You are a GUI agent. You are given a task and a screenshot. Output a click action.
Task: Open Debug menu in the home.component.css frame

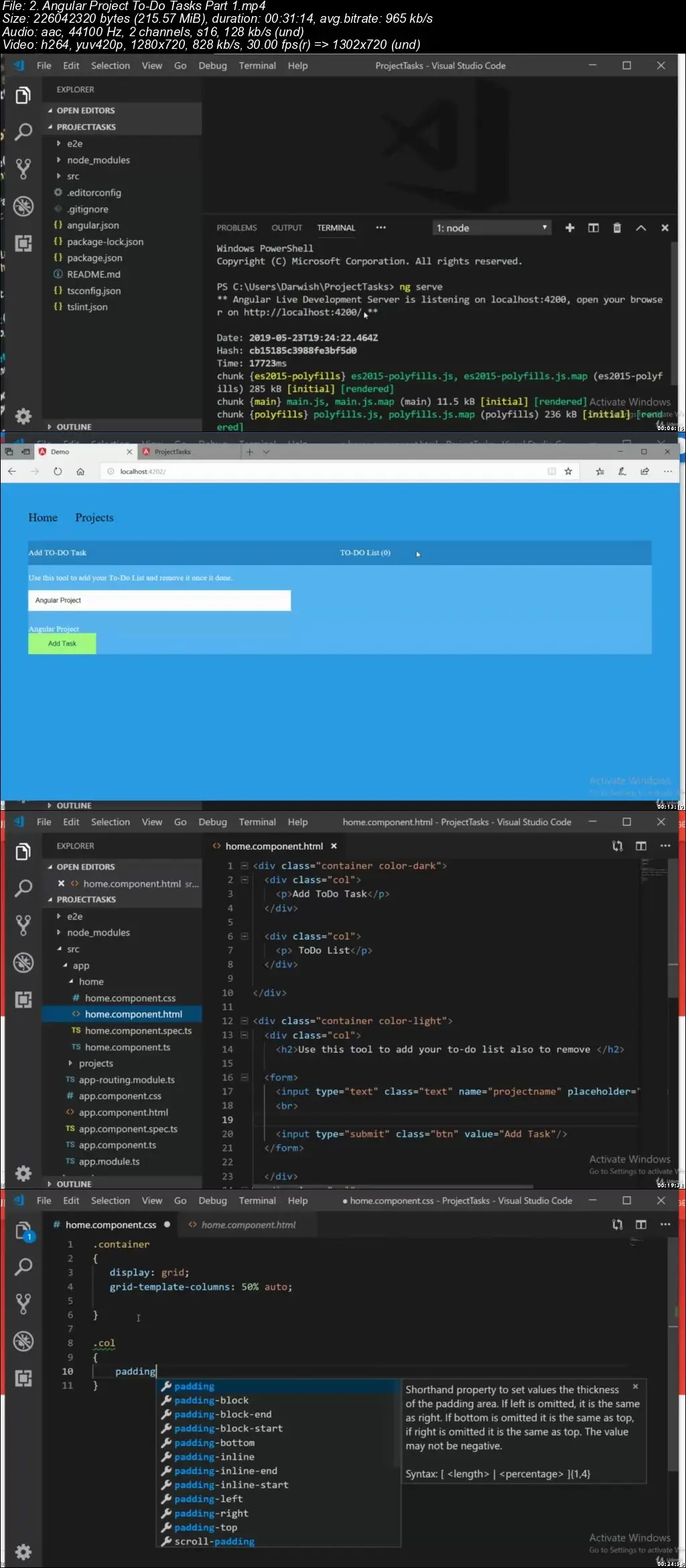click(x=212, y=1201)
